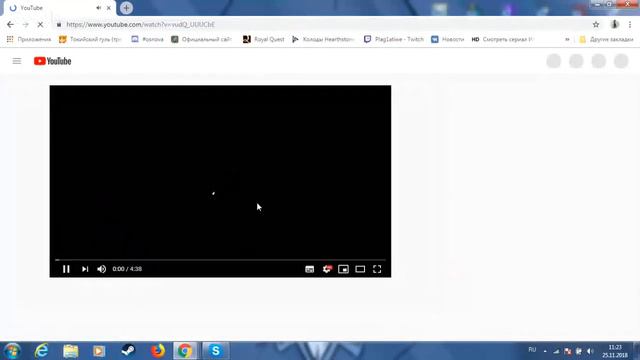Open the Action Center flag tray icon

[568, 351]
